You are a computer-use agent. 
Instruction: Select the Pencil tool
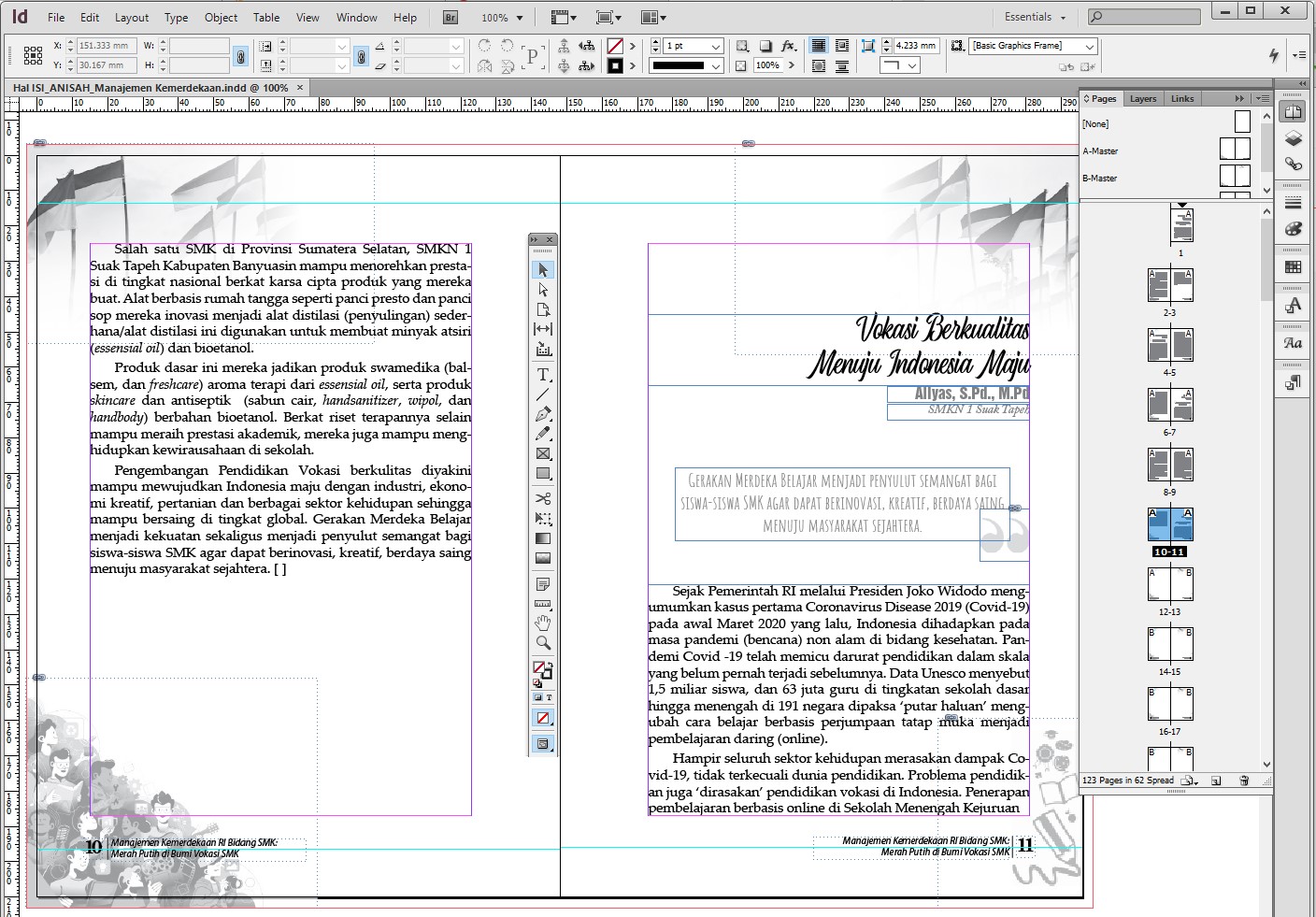pos(543,434)
